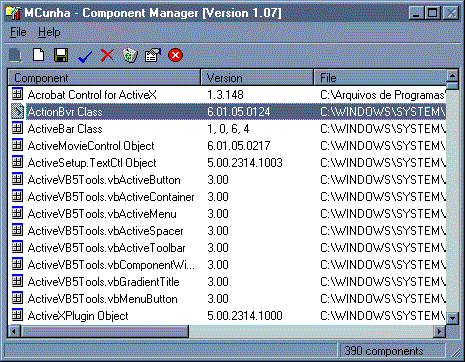
Task: Select ActiveVB5Tools.vbActiveButton row
Action: click(227, 180)
